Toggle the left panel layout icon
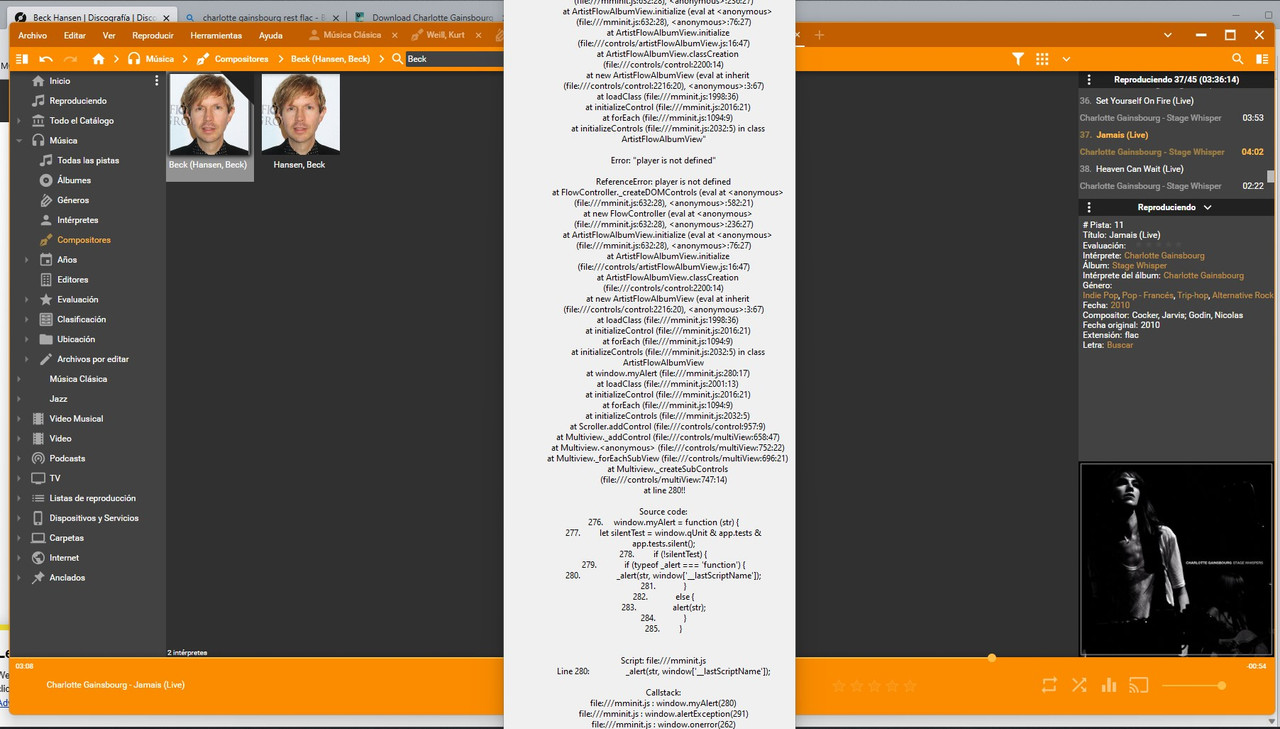Image resolution: width=1280 pixels, height=729 pixels. (22, 59)
